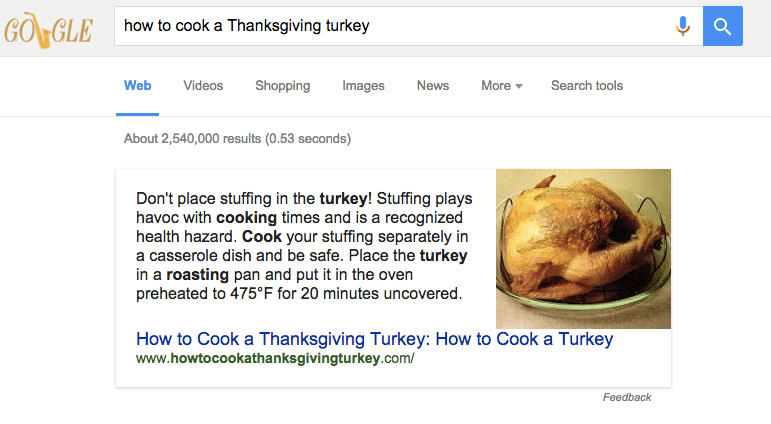Screen dimensions: 771x424
Task: Send Feedback on the featured snippet
Action: point(626,397)
